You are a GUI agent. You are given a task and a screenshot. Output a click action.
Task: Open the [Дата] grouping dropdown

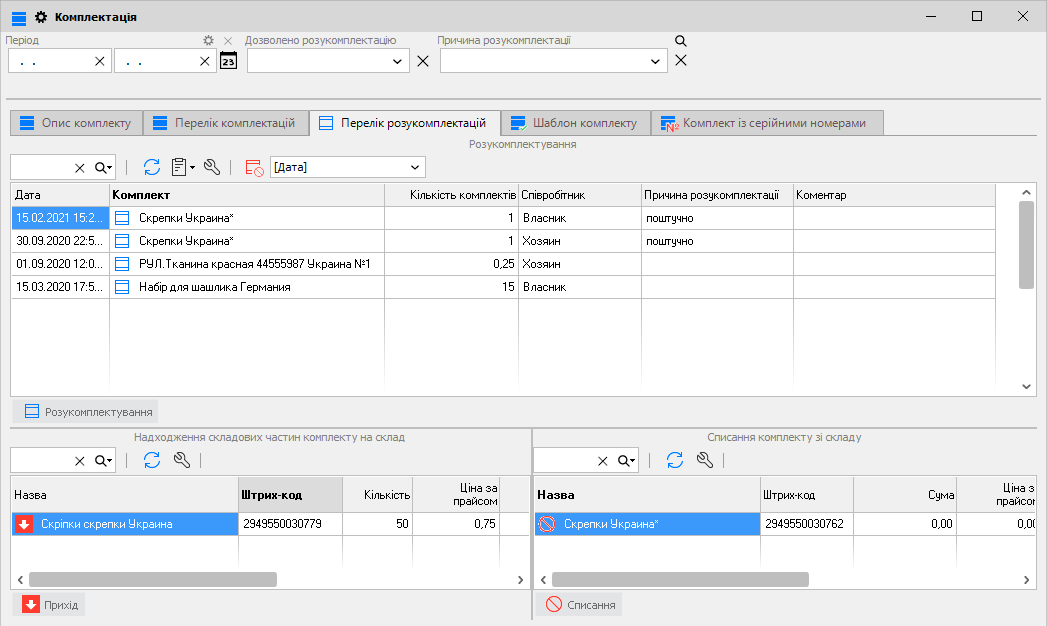click(415, 167)
